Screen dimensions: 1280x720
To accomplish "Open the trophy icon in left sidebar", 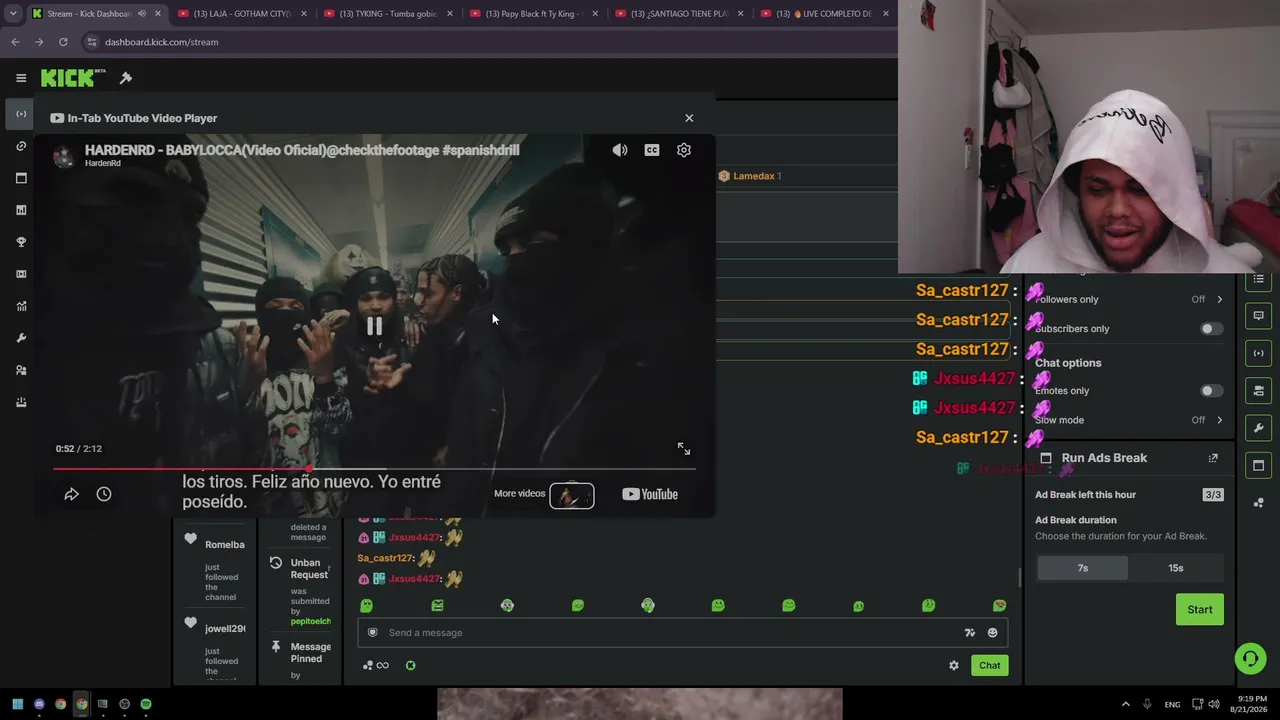I will tap(21, 242).
